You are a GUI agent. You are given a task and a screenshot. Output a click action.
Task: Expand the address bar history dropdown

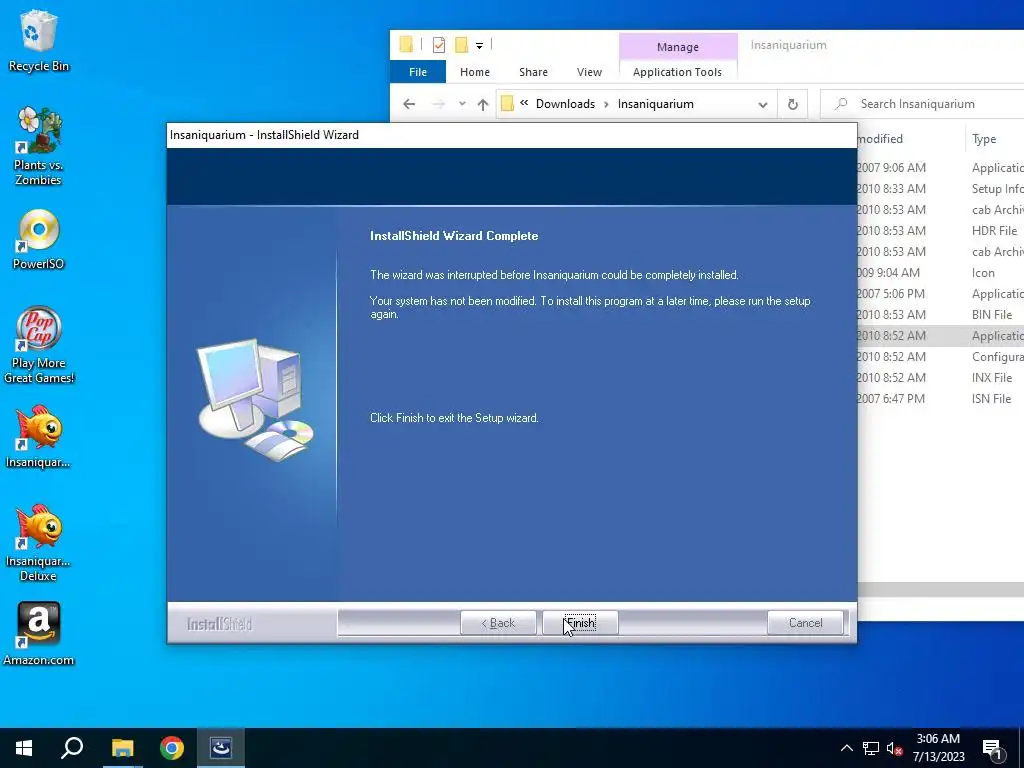coord(762,104)
